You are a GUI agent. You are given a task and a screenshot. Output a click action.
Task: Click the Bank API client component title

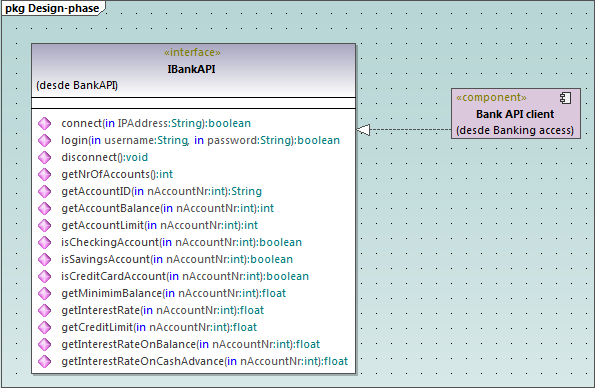(515, 114)
